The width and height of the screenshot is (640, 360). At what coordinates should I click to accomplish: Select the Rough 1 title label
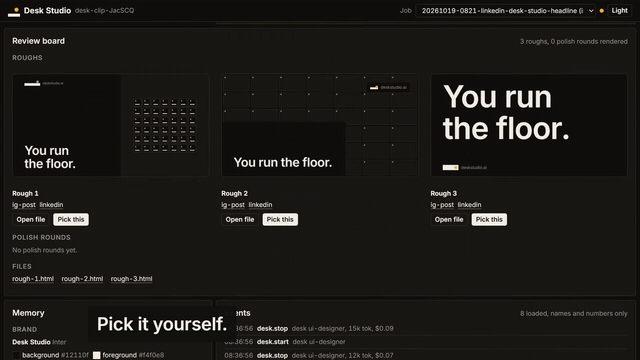[25, 193]
